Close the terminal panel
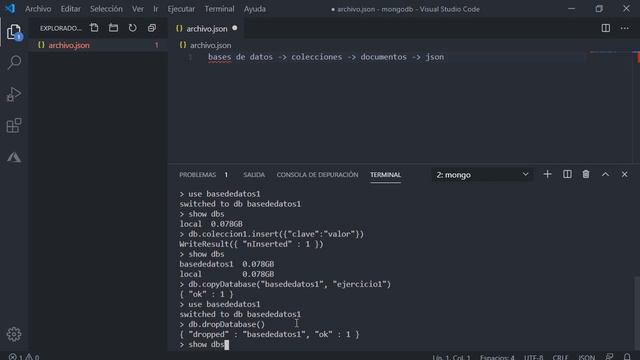Image resolution: width=640 pixels, height=360 pixels. [624, 174]
